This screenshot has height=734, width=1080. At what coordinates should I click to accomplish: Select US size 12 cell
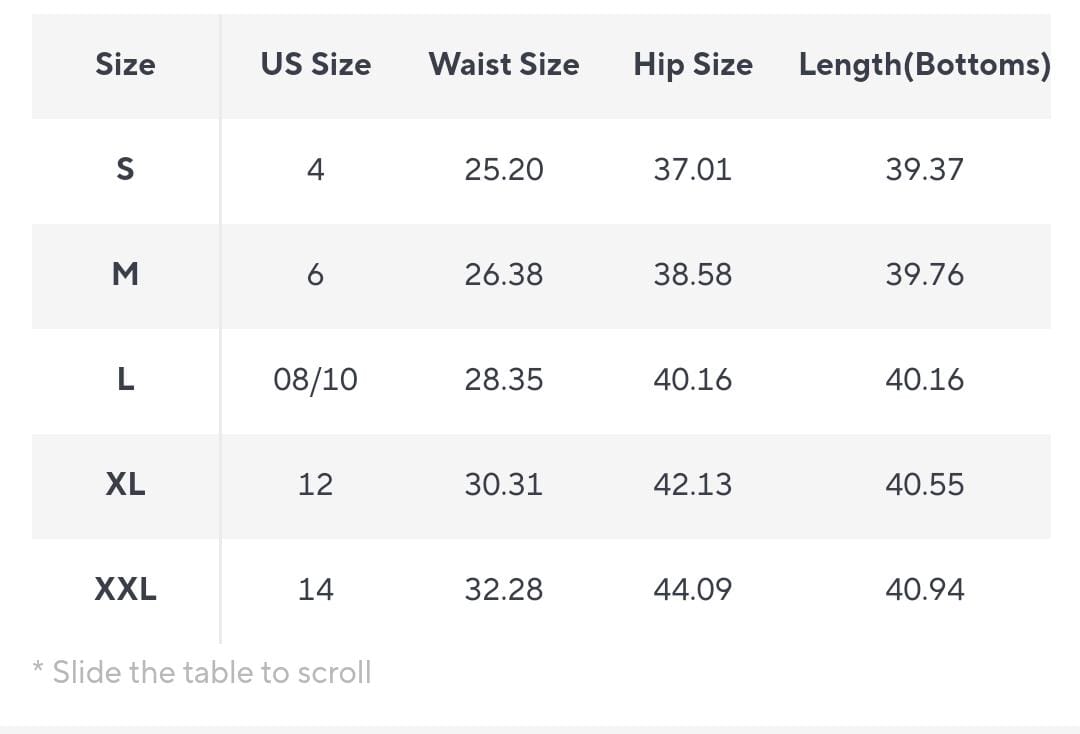tap(315, 485)
